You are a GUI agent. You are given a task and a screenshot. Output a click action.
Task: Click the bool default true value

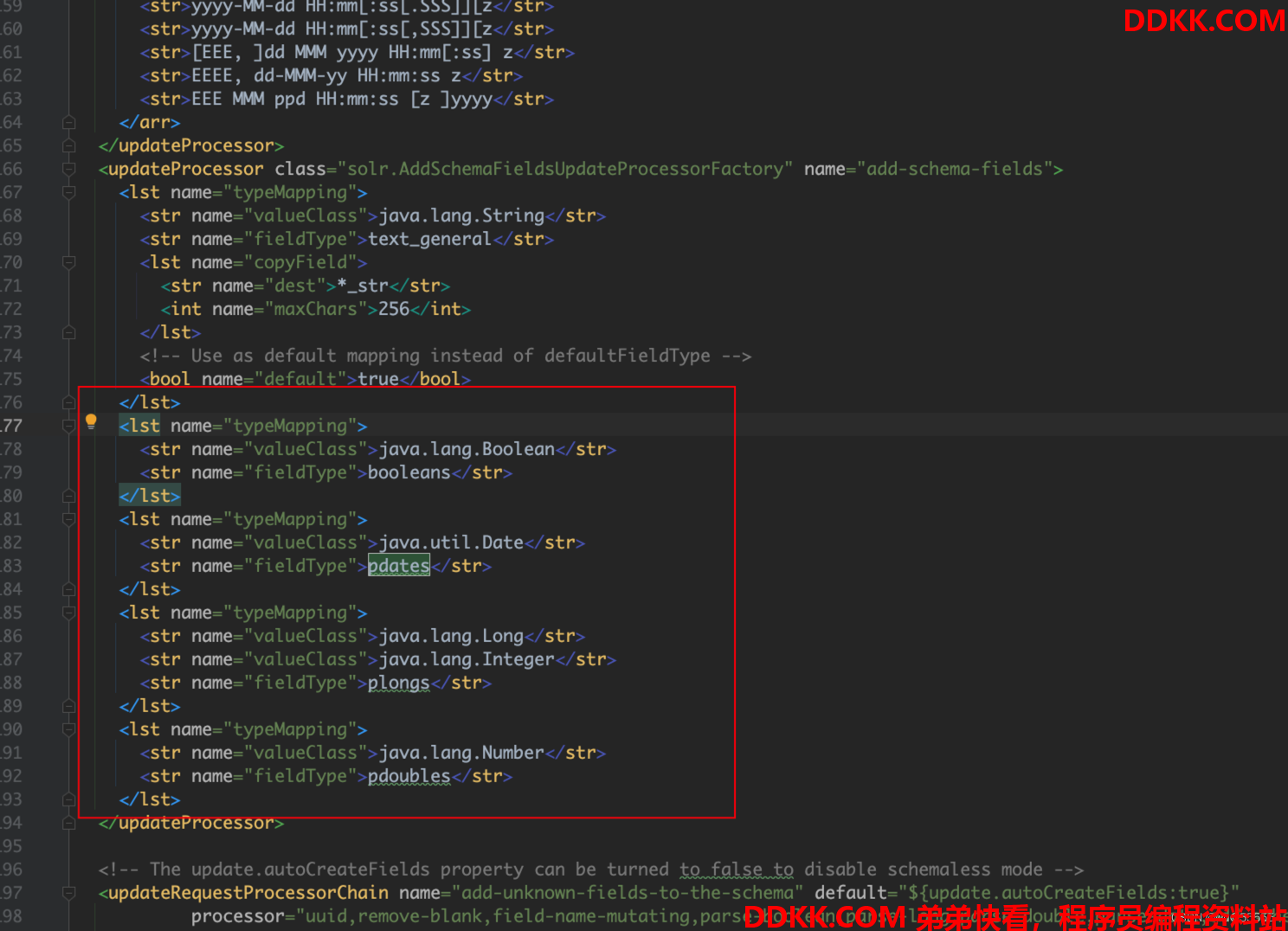coord(378,379)
